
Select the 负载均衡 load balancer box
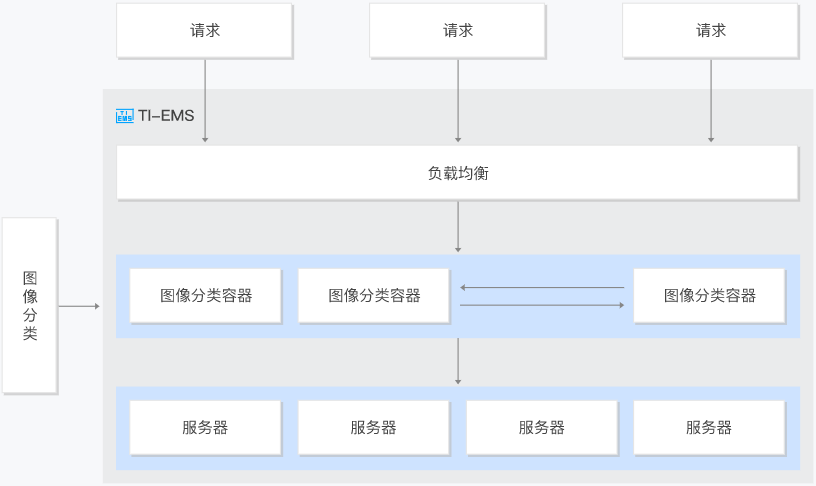(x=457, y=173)
